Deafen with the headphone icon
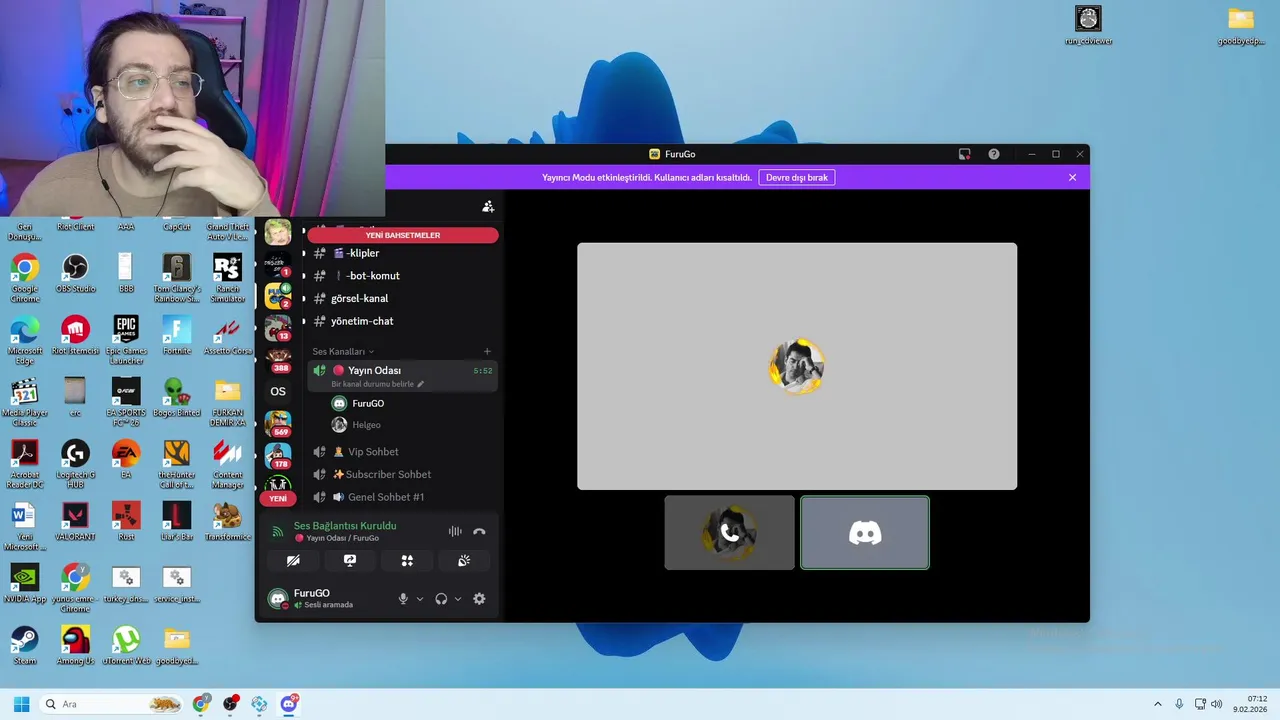This screenshot has height=720, width=1280. click(x=441, y=599)
